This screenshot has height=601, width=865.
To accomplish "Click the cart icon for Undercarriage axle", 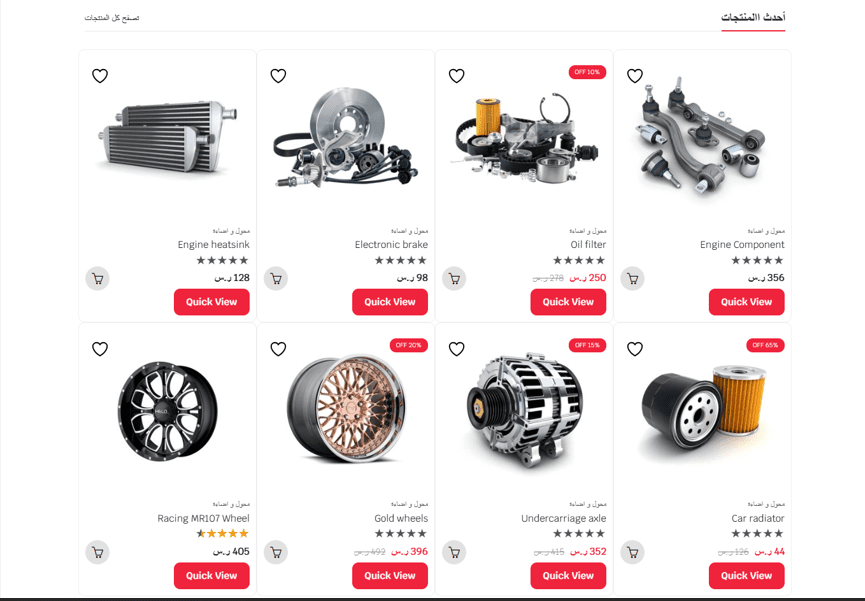I will pos(454,552).
